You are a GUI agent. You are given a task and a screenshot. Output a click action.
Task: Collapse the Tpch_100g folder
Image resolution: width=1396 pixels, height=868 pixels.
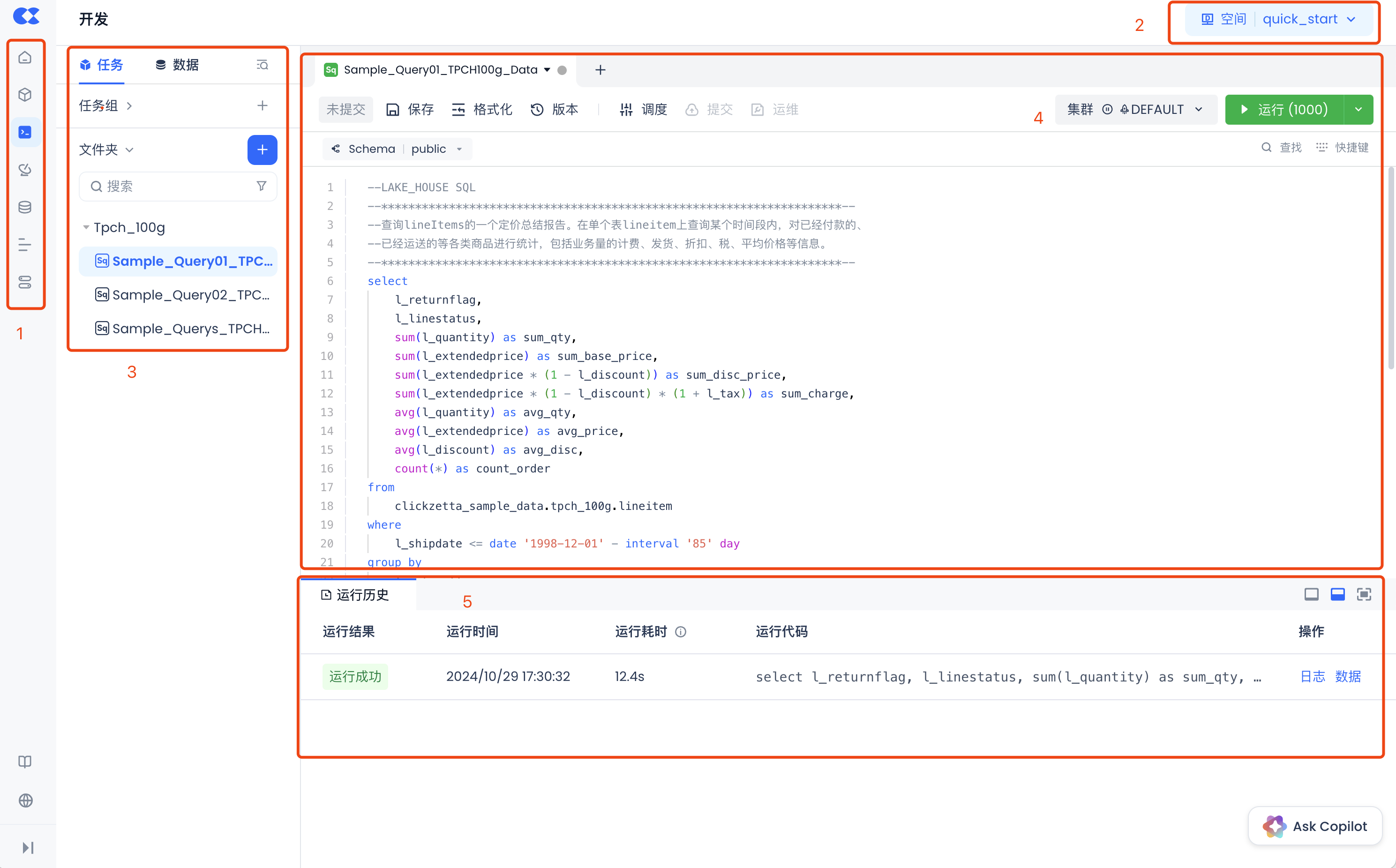[86, 227]
